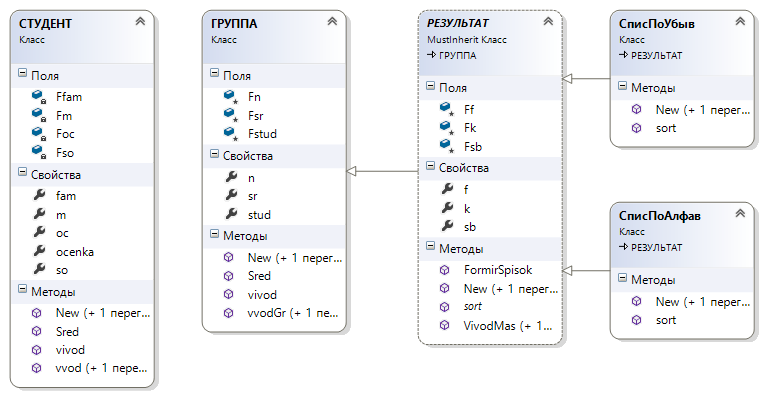Click the method cube icon beside FormirSpisok

coord(444,270)
